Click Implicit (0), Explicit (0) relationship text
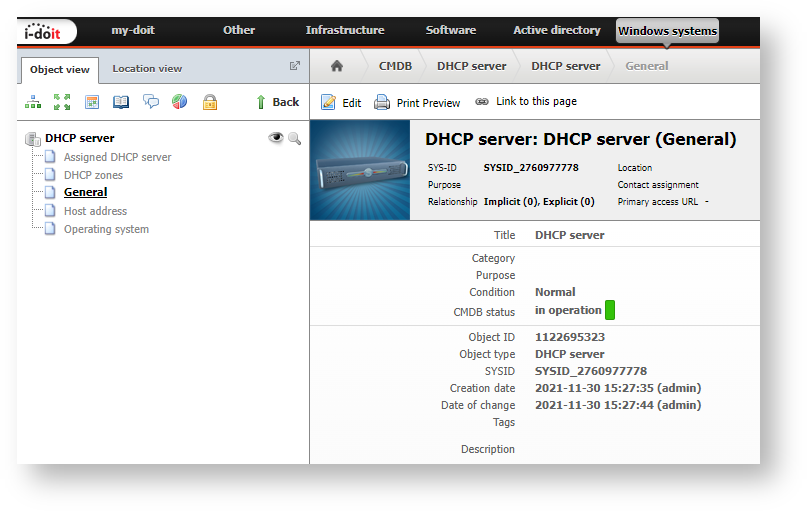The height and width of the screenshot is (512, 808). click(x=539, y=201)
